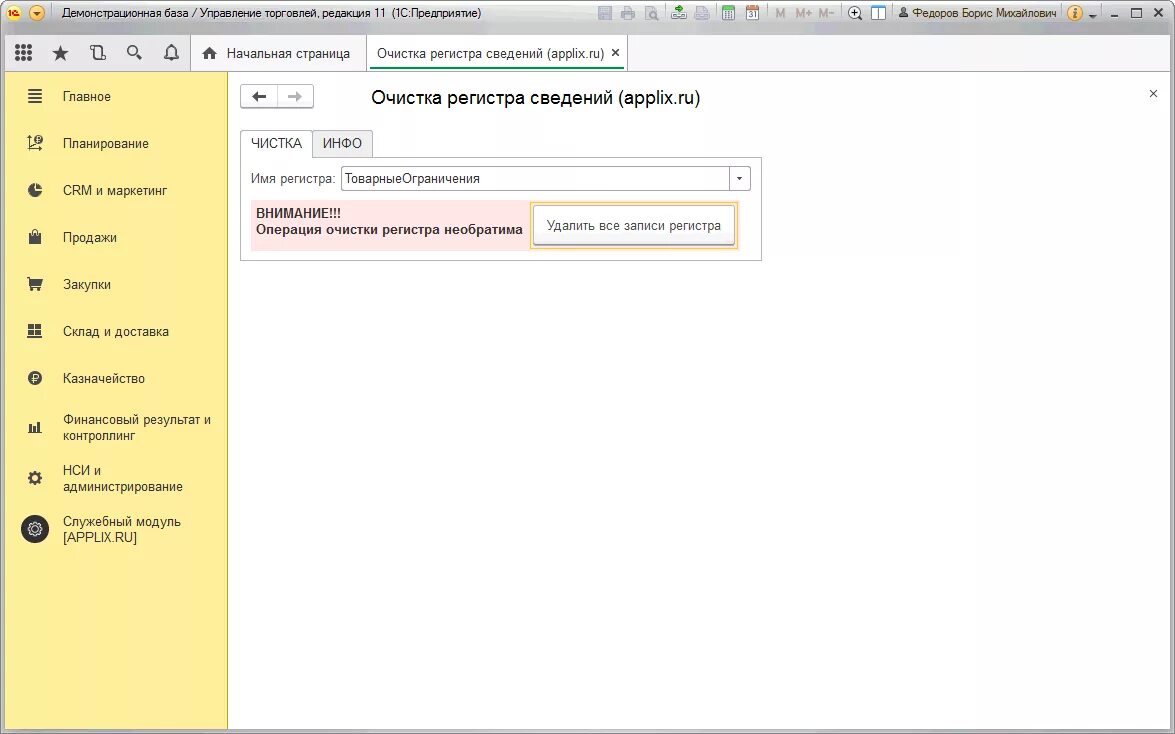Click the save disk icon in title bar
Image resolution: width=1175 pixels, height=734 pixels.
tap(605, 13)
